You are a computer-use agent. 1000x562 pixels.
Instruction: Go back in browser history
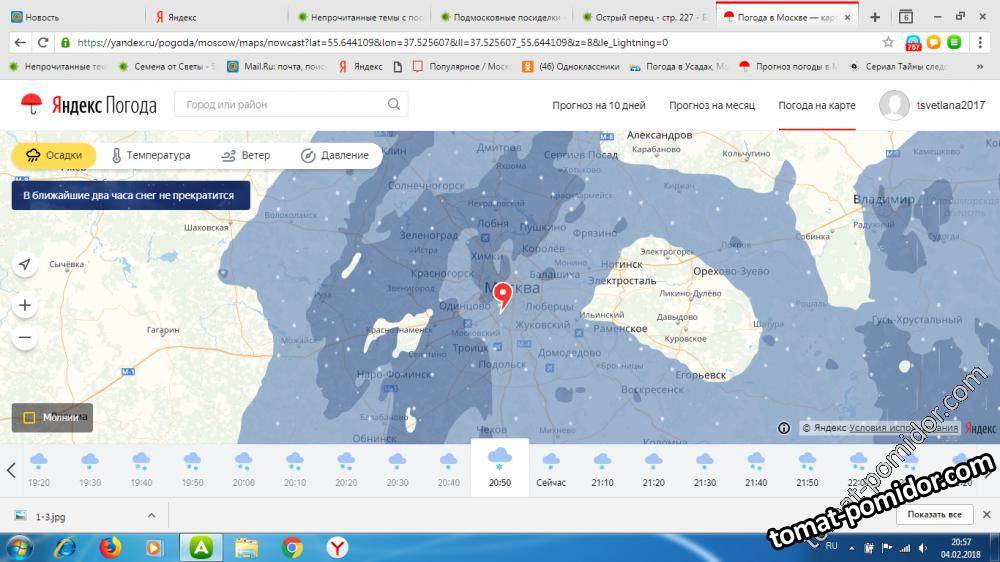pyautogui.click(x=20, y=42)
